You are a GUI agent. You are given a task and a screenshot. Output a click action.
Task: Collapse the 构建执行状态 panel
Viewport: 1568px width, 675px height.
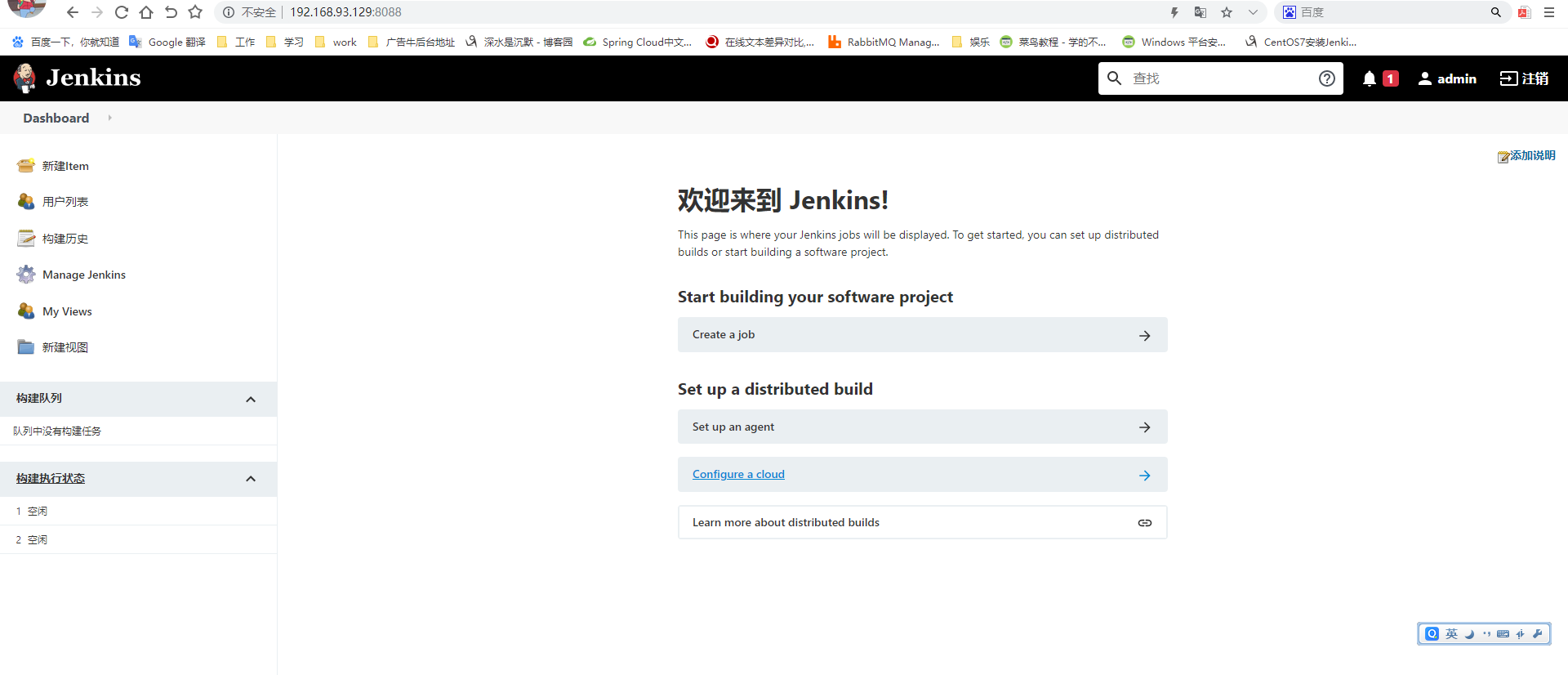[x=251, y=479]
